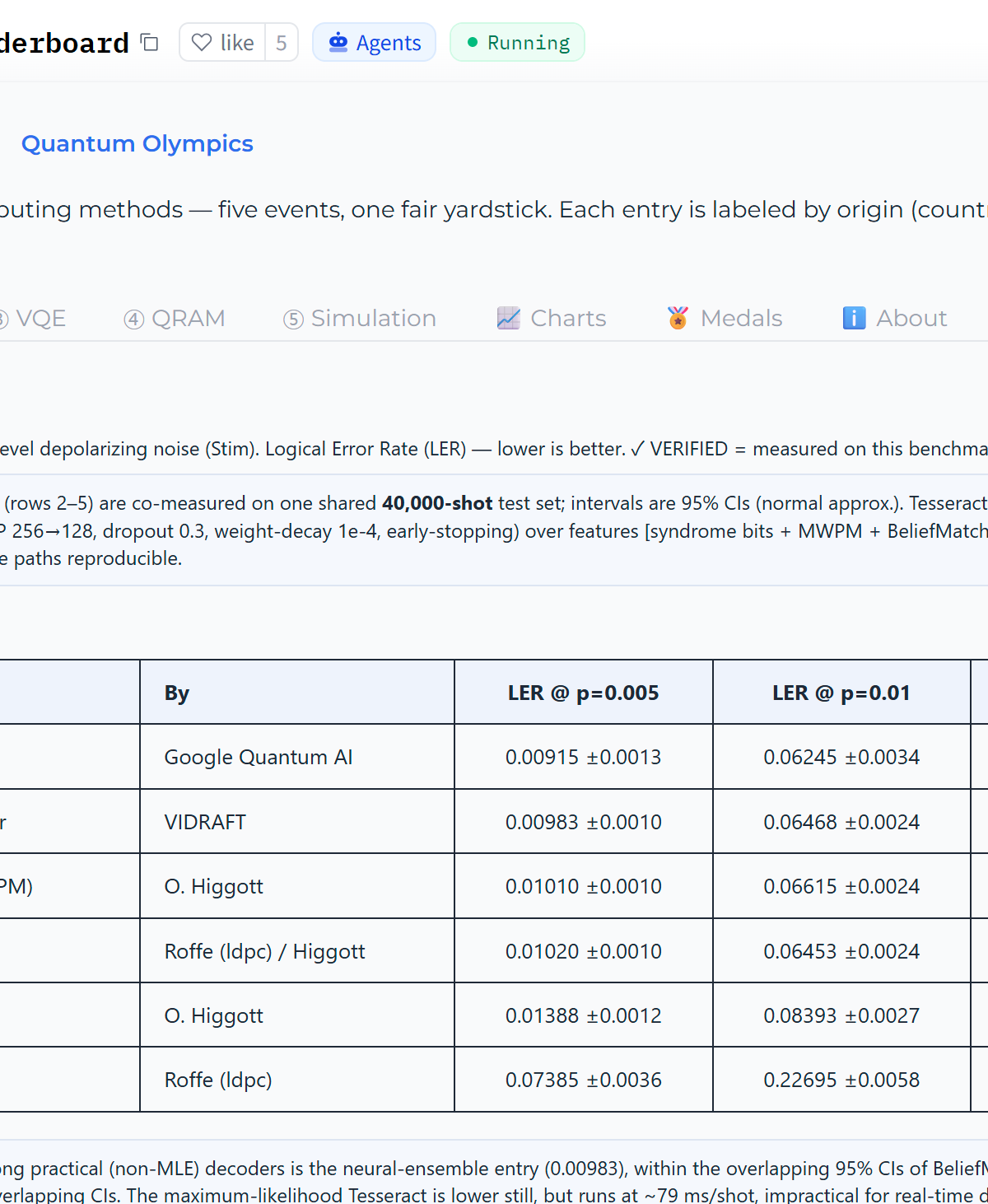The height and width of the screenshot is (1204, 988).
Task: Select the 0.06468 ±0.0024 cell
Action: (841, 822)
